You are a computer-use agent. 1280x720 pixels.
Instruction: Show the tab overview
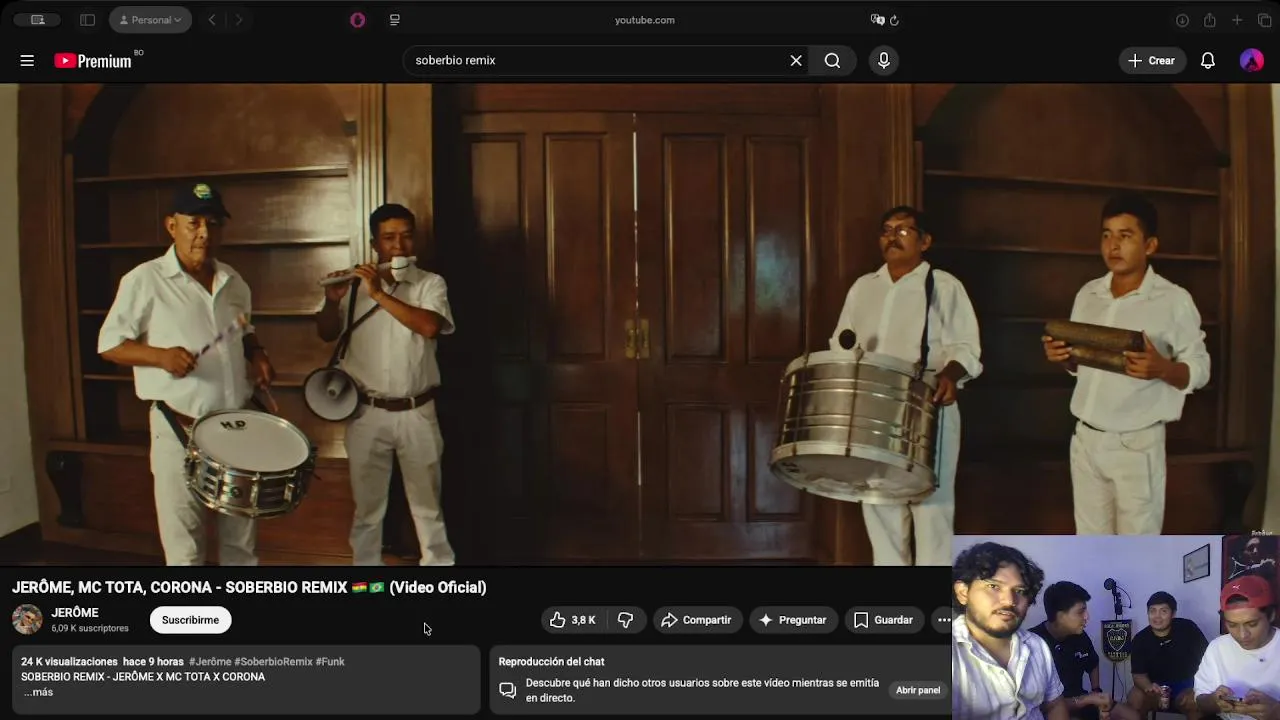tap(1264, 20)
